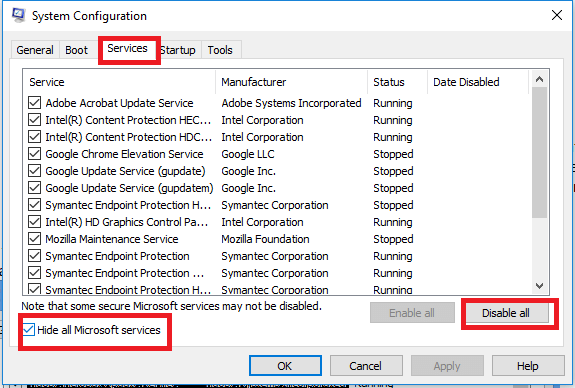This screenshot has width=575, height=388.
Task: Click the Cancel button
Action: pyautogui.click(x=366, y=366)
